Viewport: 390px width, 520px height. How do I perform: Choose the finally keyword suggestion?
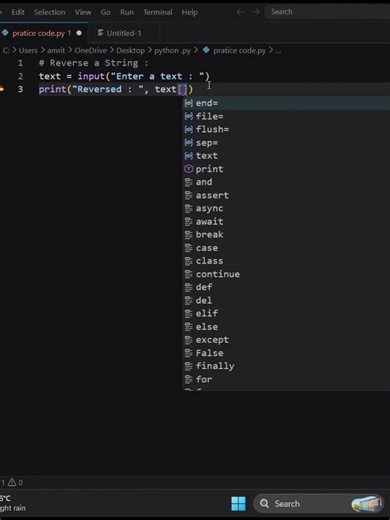click(286, 366)
